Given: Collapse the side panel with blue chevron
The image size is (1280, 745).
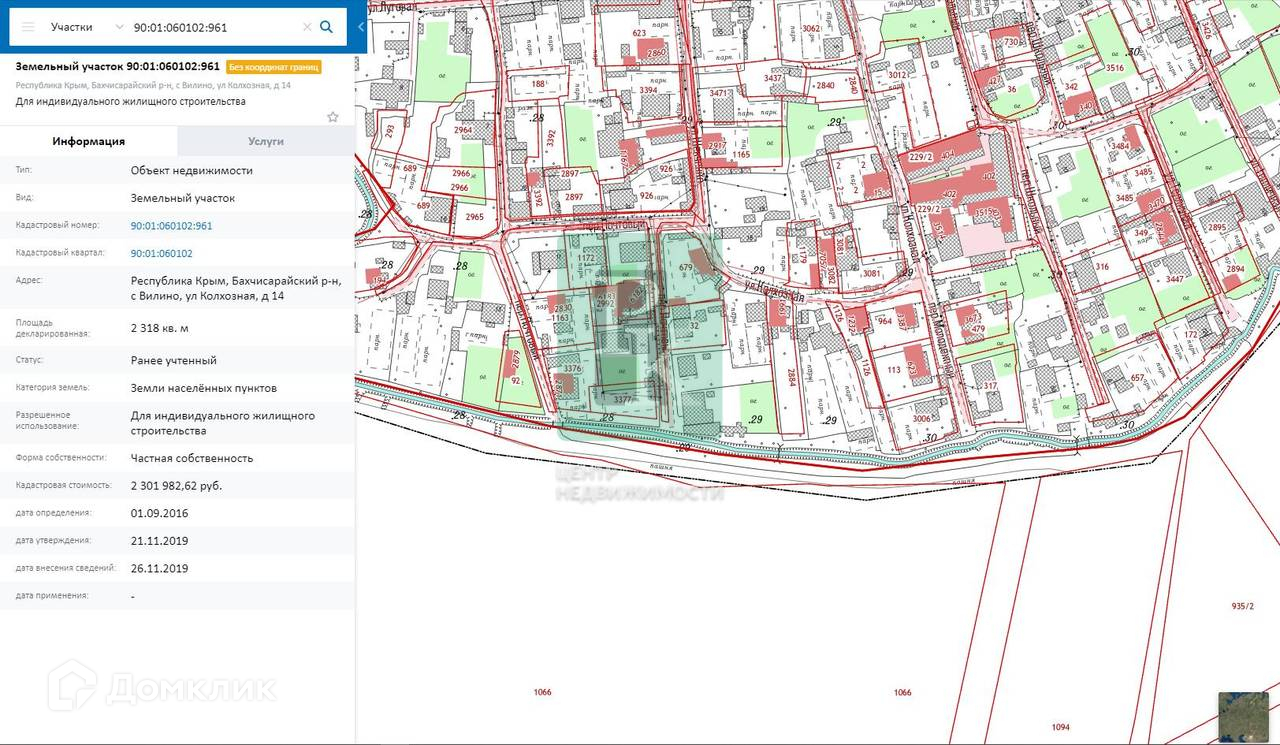Looking at the screenshot, I should tap(360, 27).
